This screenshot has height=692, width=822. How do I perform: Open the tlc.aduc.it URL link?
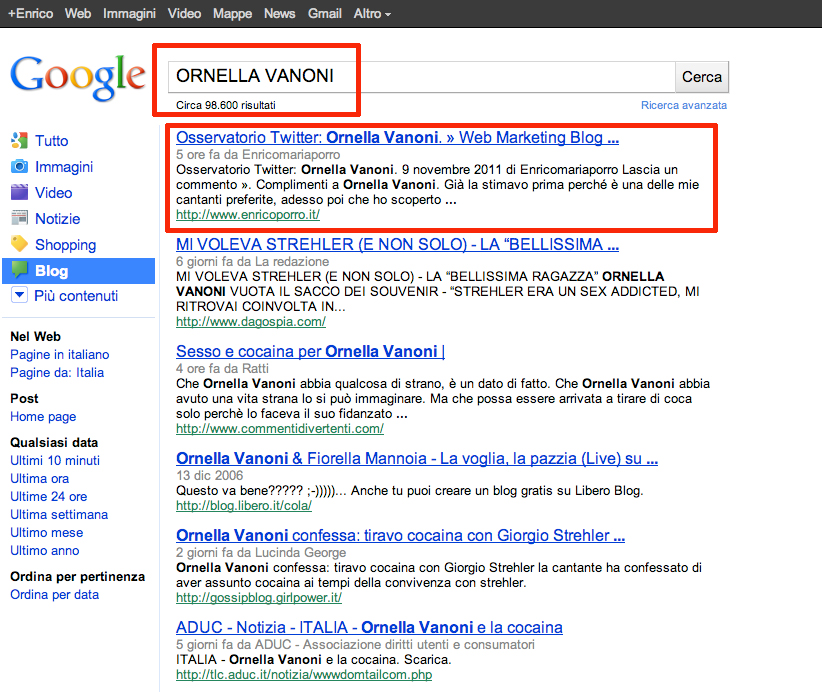point(304,674)
